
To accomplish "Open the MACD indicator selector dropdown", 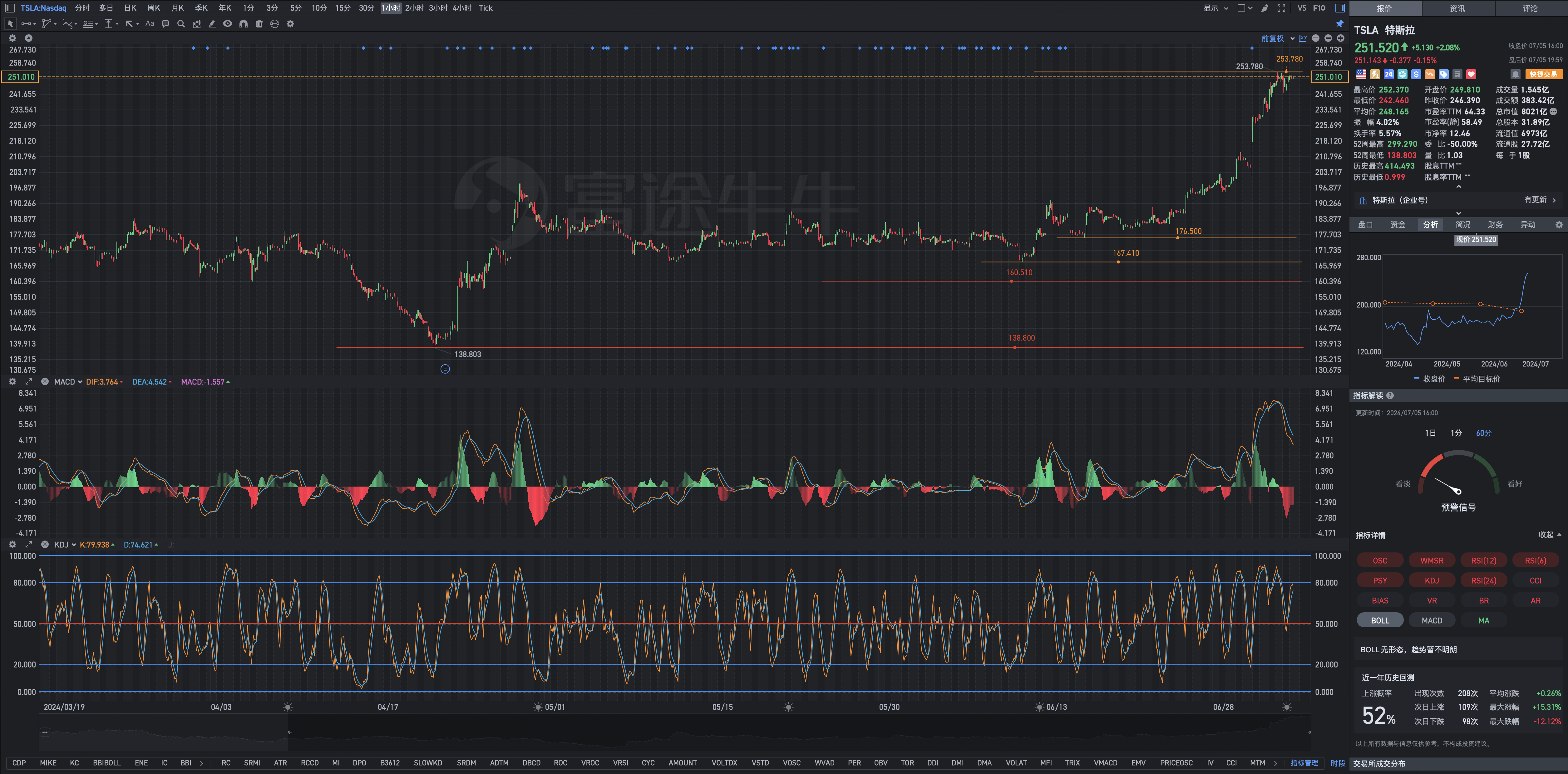I will tap(67, 381).
